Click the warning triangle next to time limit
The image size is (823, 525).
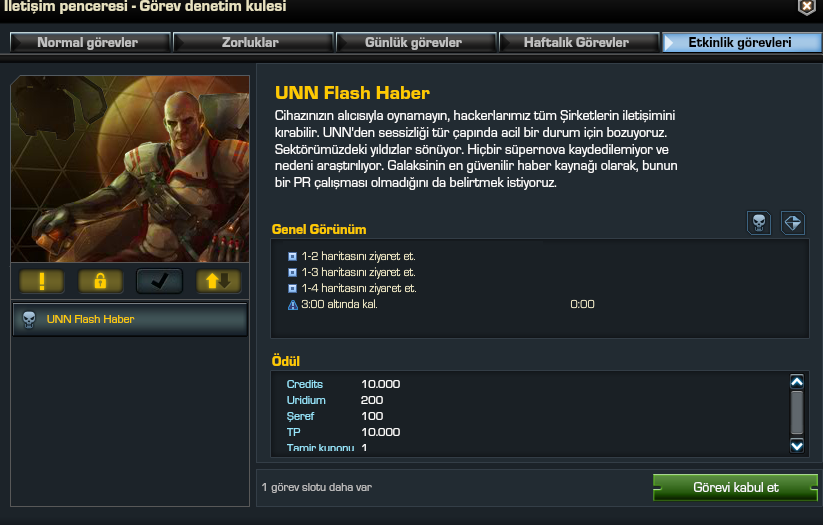pyautogui.click(x=293, y=304)
